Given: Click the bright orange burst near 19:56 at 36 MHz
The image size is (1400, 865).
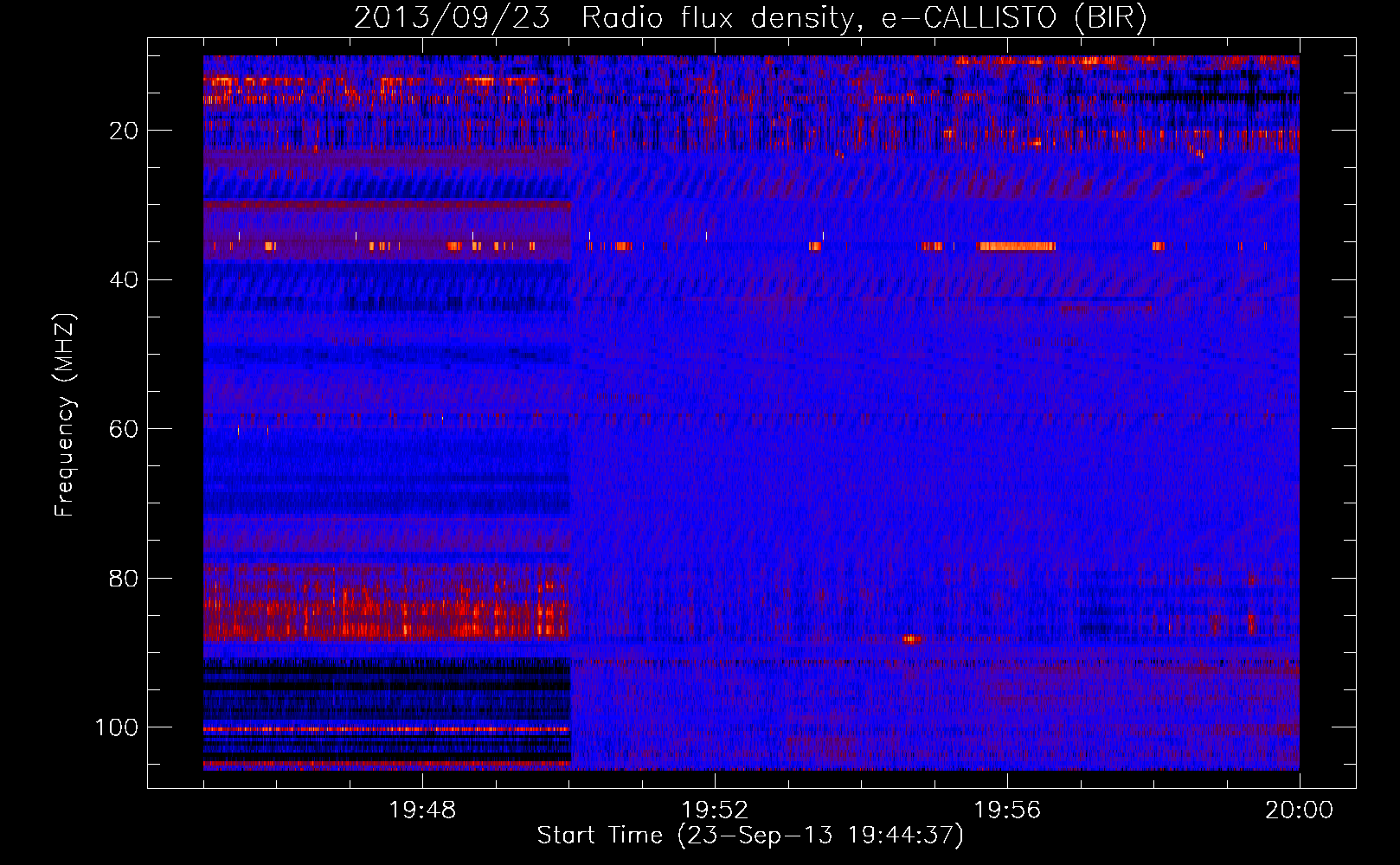Looking at the screenshot, I should [1016, 247].
